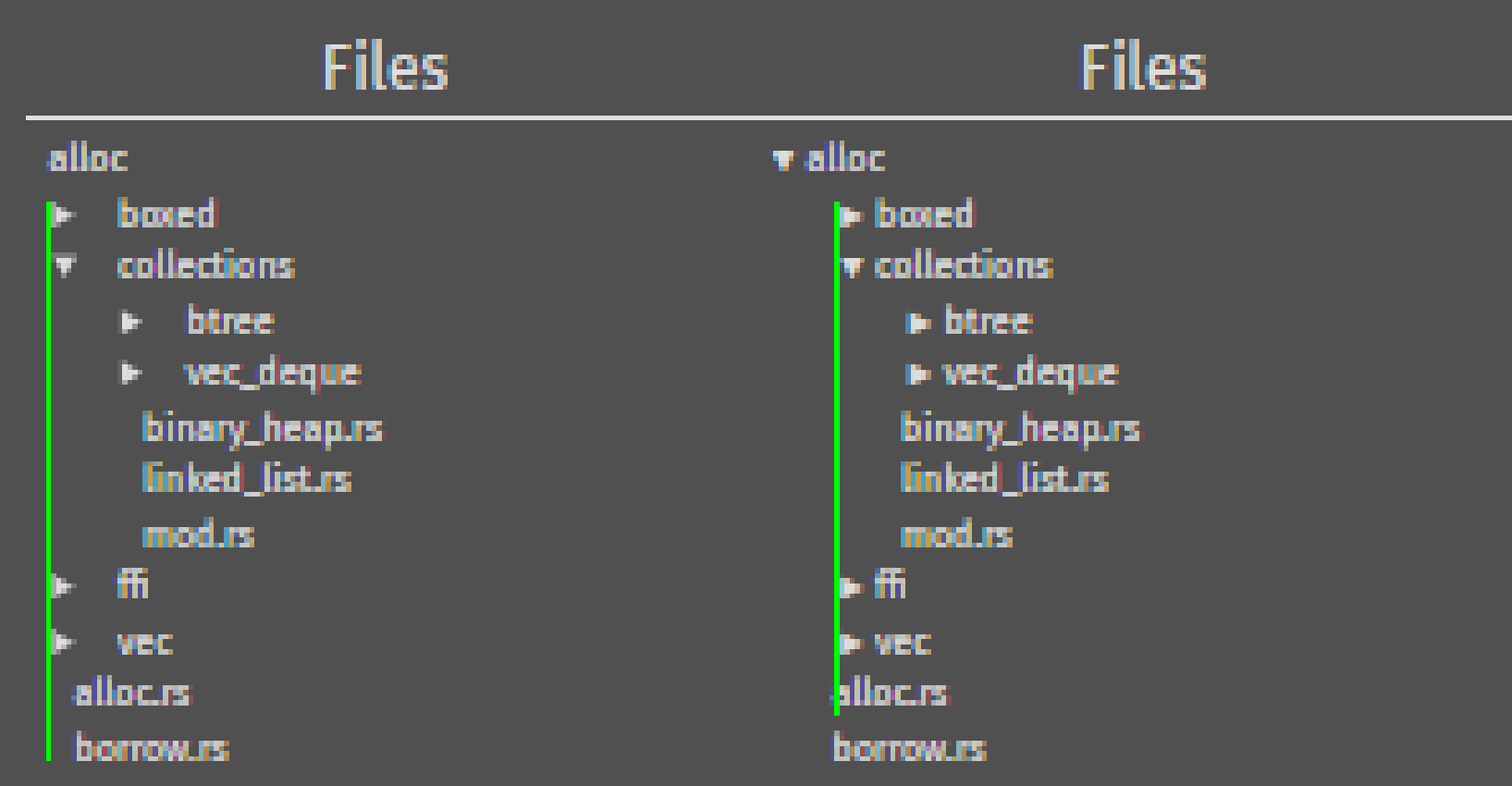Expand vec_deque folder in right panel
1512x786 pixels.
coord(918,374)
